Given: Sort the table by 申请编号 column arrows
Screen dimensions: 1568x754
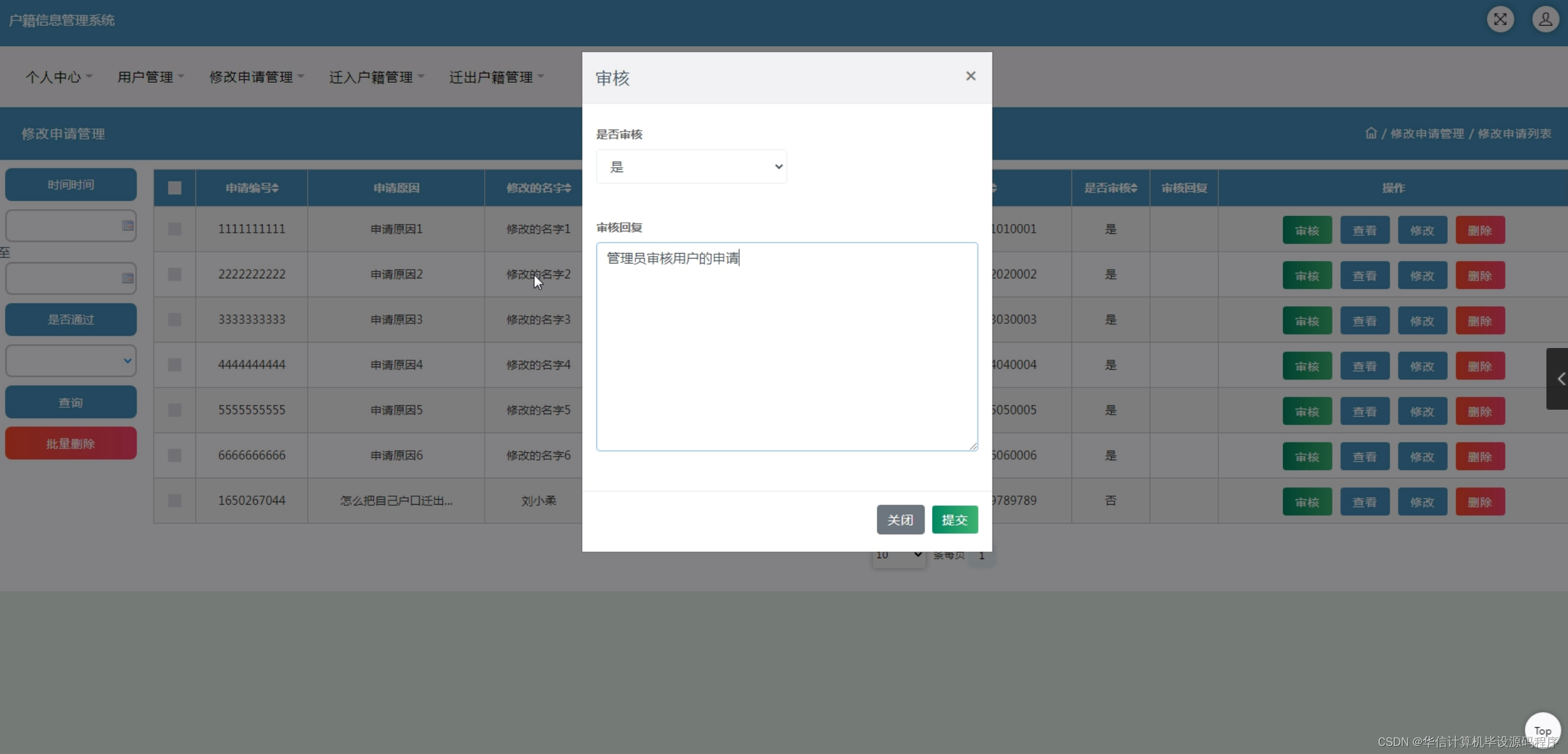Looking at the screenshot, I should click(x=275, y=188).
